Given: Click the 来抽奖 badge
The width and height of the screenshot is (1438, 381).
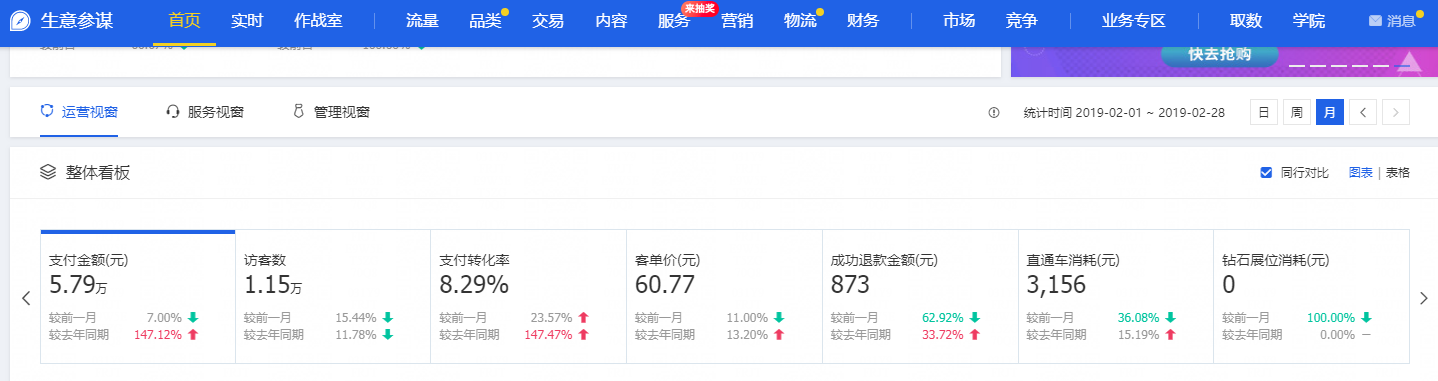Looking at the screenshot, I should point(700,8).
